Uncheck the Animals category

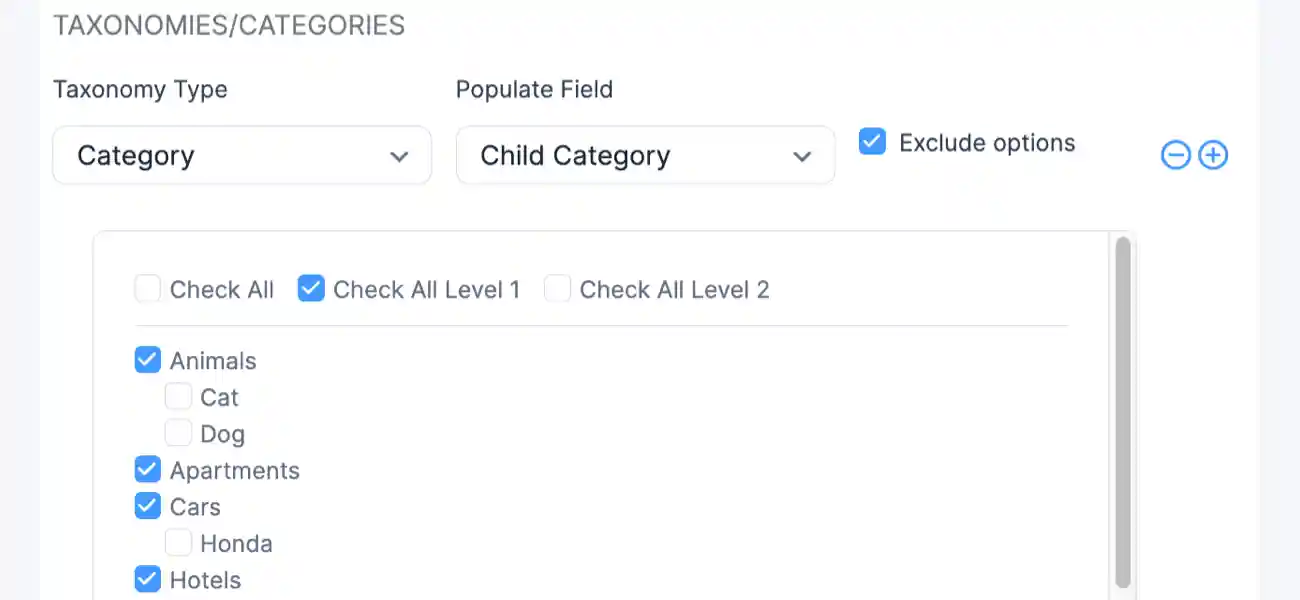tap(147, 359)
